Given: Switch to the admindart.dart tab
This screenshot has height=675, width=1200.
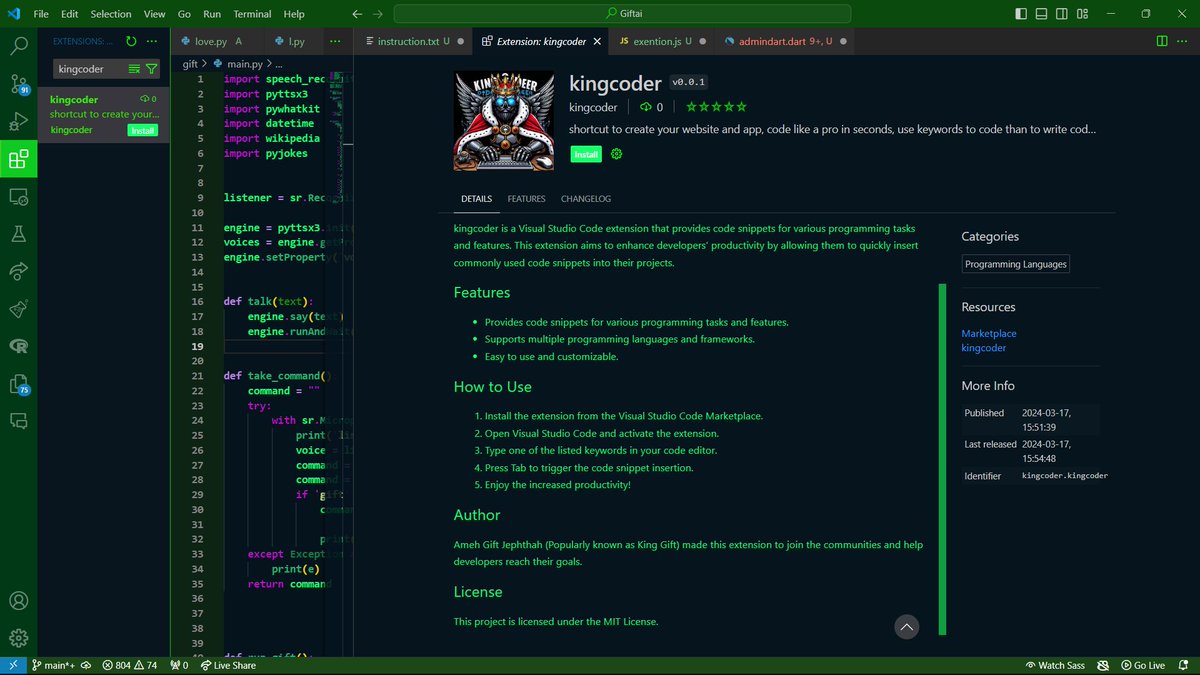Looking at the screenshot, I should (x=785, y=41).
